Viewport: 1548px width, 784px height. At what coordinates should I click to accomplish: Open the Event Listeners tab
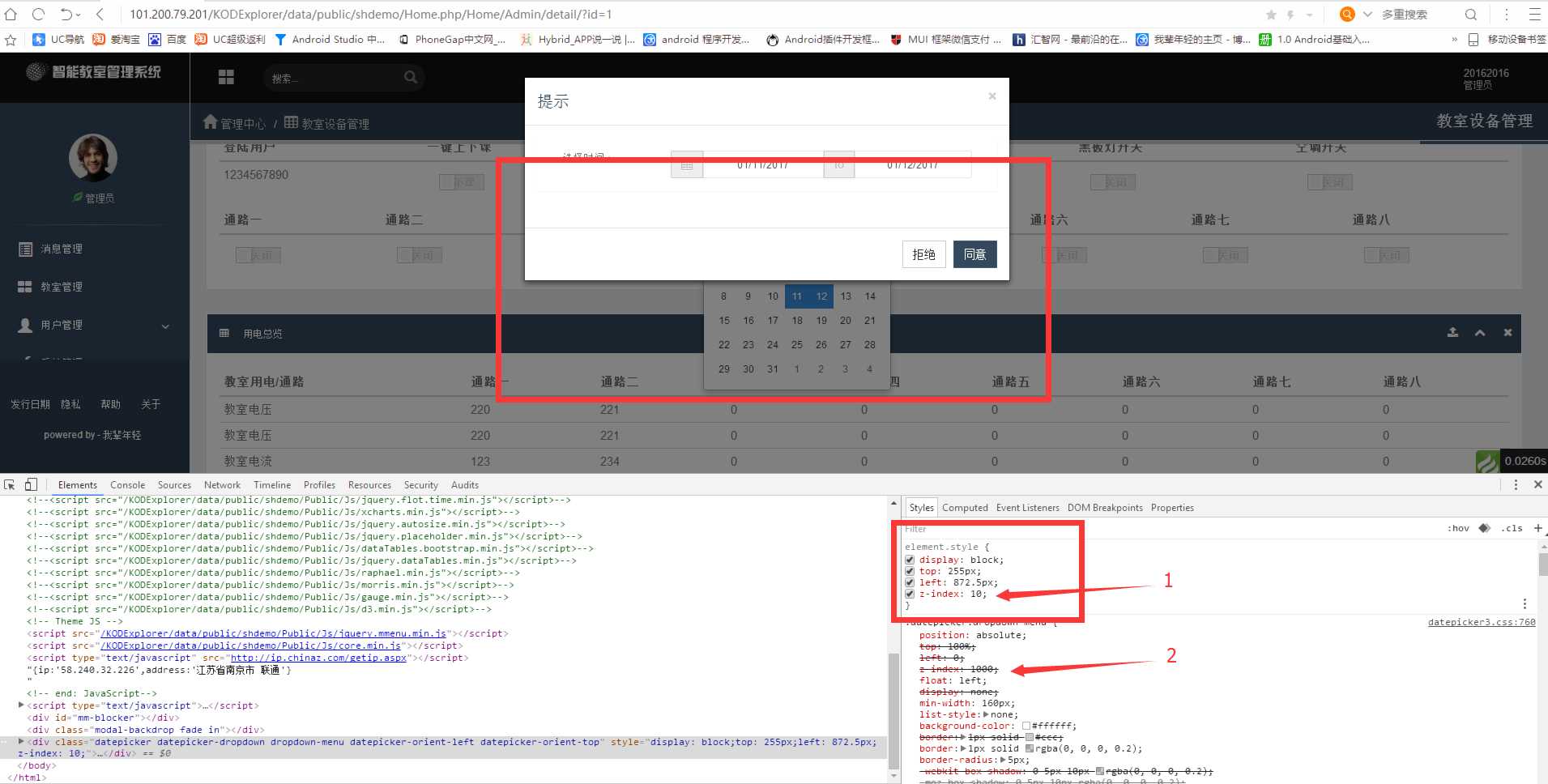pos(1028,508)
